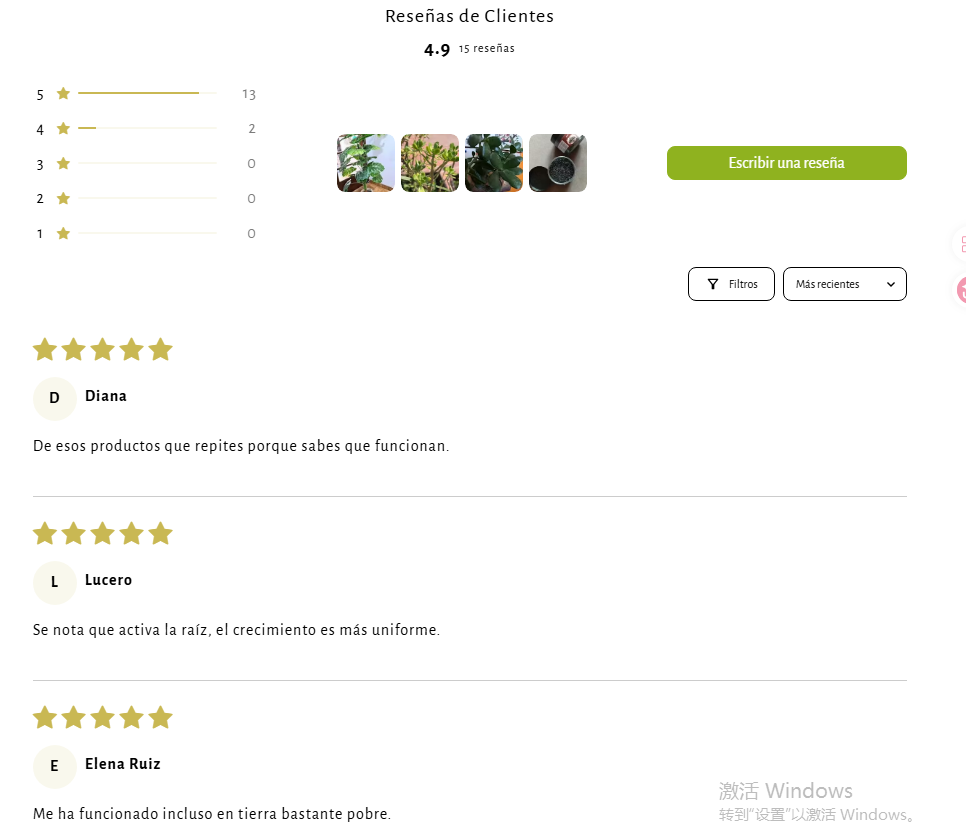Click the star icon in the 5-star row

63,94
